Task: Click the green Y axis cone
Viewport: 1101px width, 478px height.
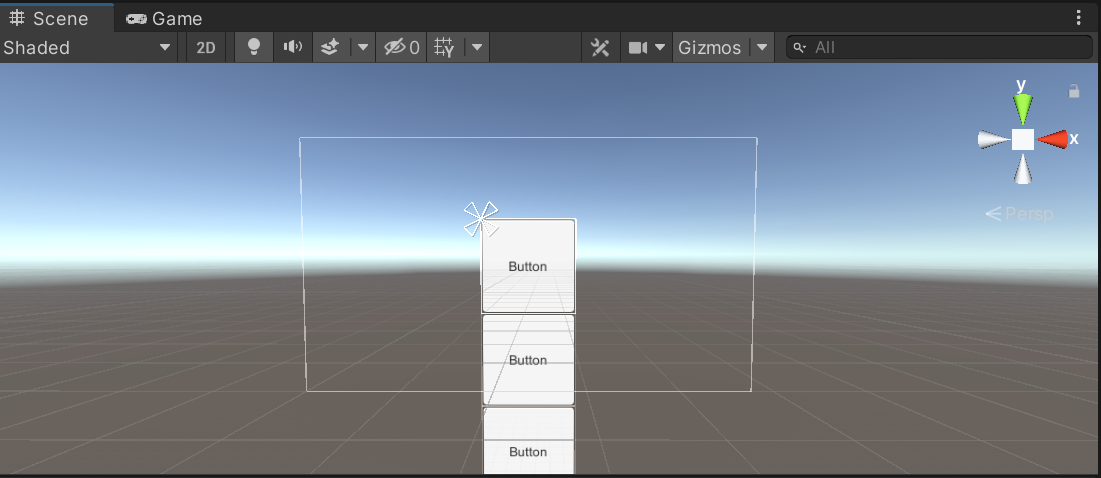Action: [1023, 108]
